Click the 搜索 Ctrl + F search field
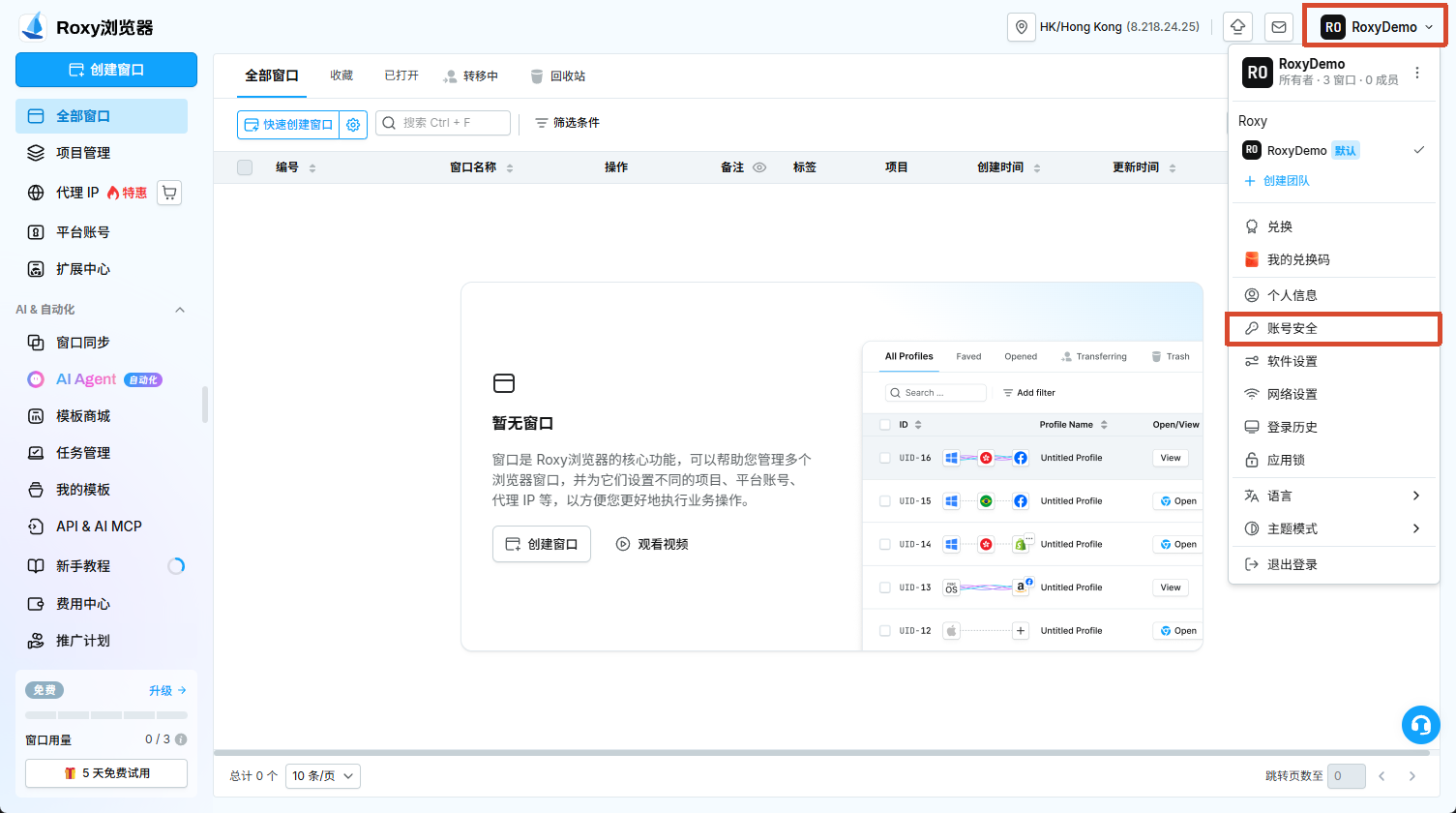Screen dimensions: 1456x813 pos(443,123)
